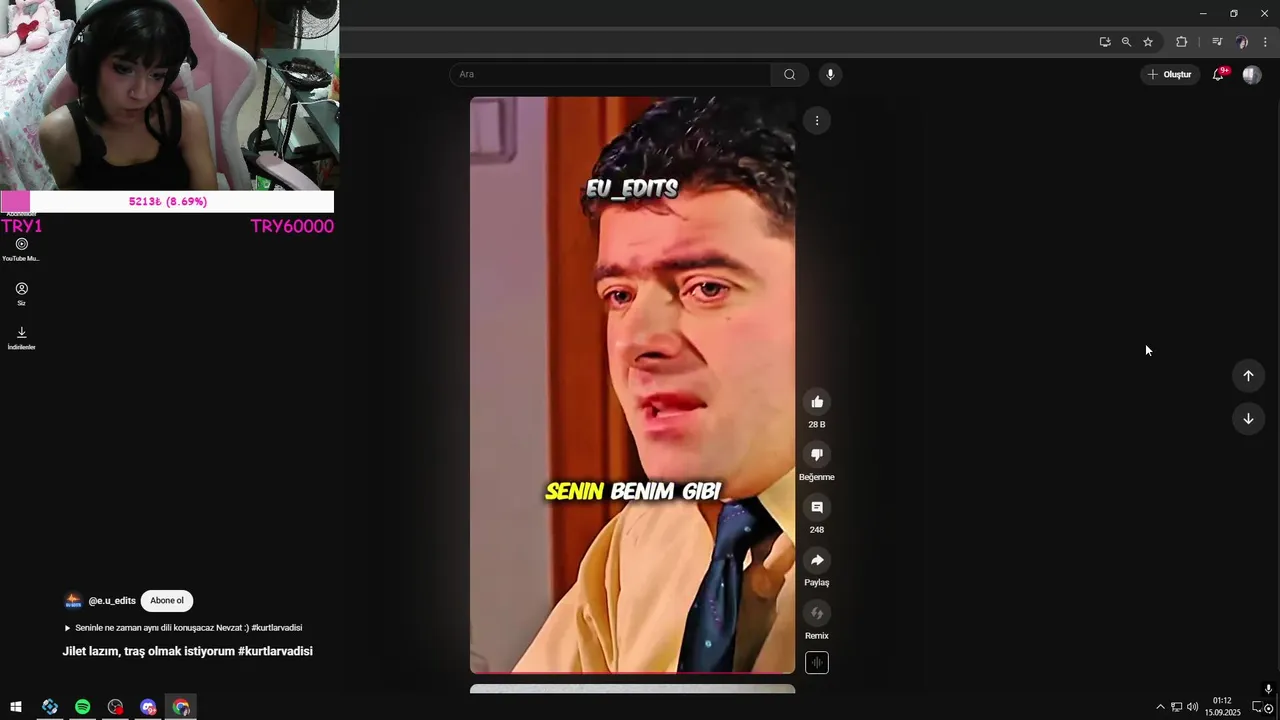Open the Short's sound source thumbnail

pyautogui.click(x=817, y=662)
